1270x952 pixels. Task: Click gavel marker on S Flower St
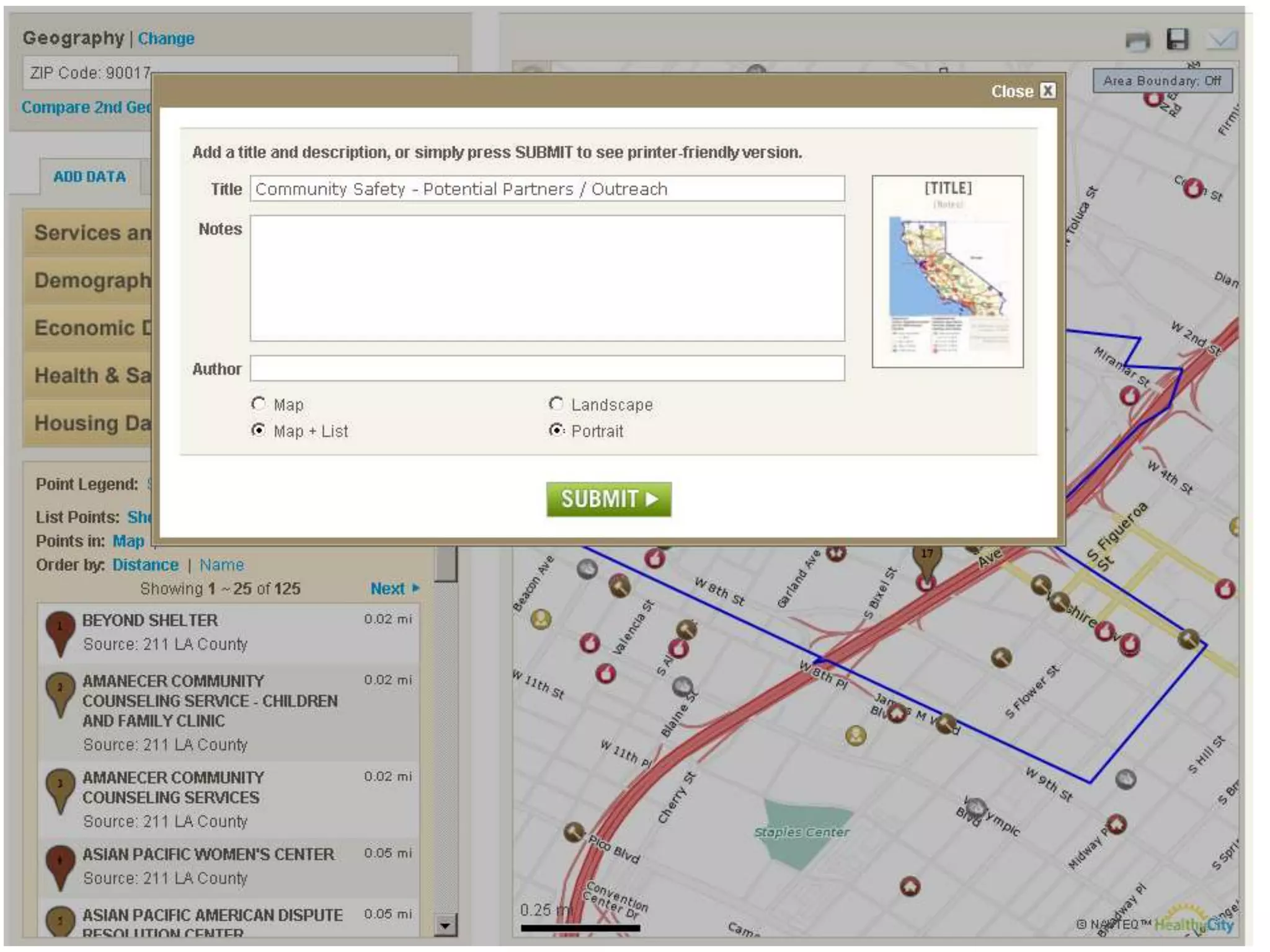1001,658
